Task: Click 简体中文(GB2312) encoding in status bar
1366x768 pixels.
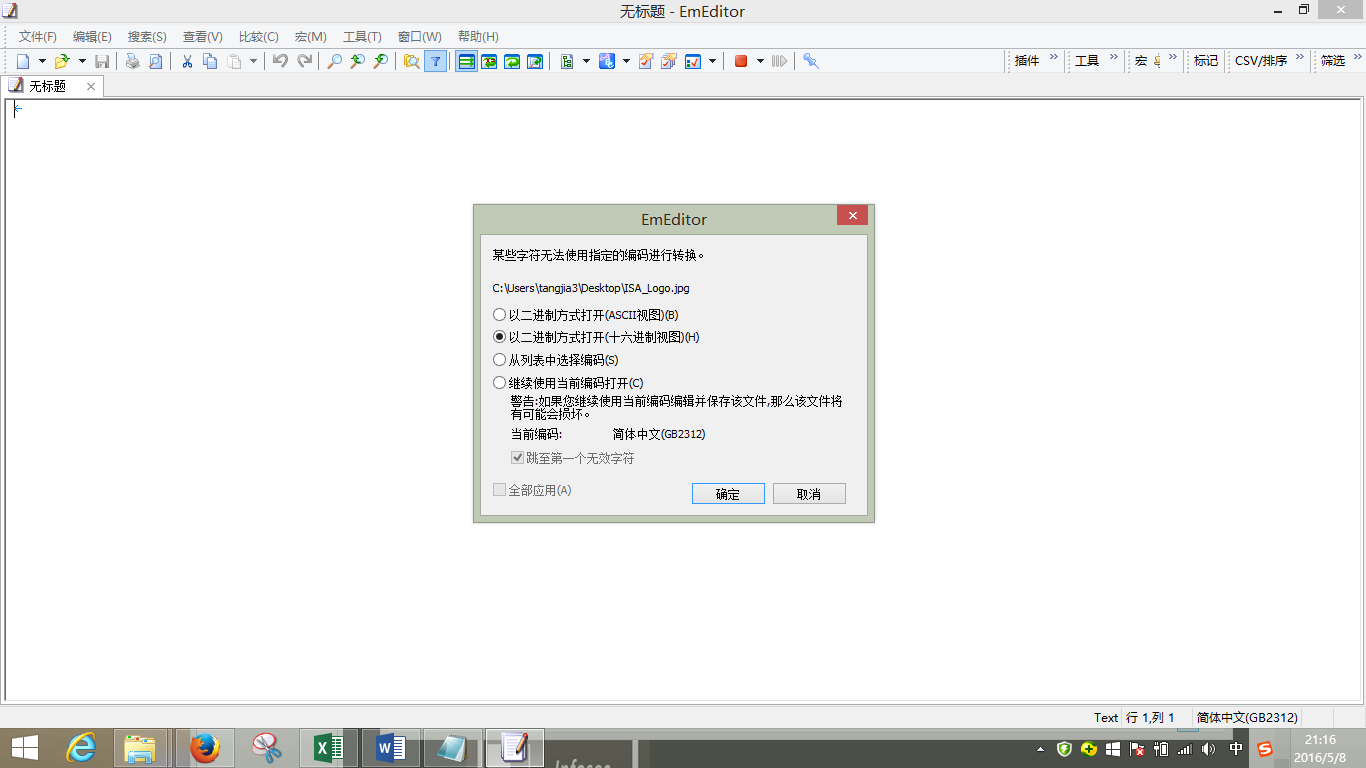Action: pyautogui.click(x=1247, y=717)
